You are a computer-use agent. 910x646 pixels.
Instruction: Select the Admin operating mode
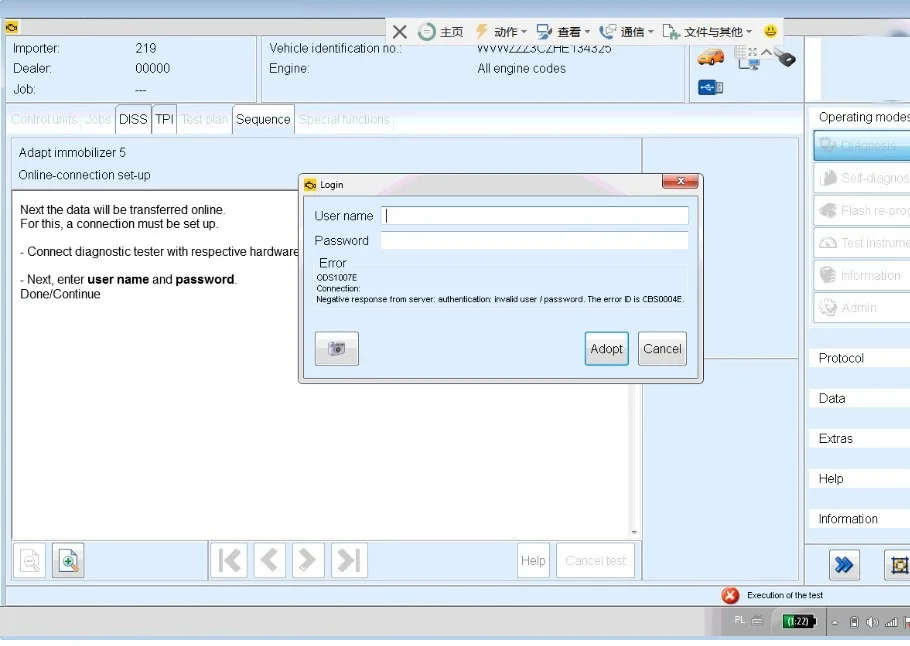(x=861, y=308)
